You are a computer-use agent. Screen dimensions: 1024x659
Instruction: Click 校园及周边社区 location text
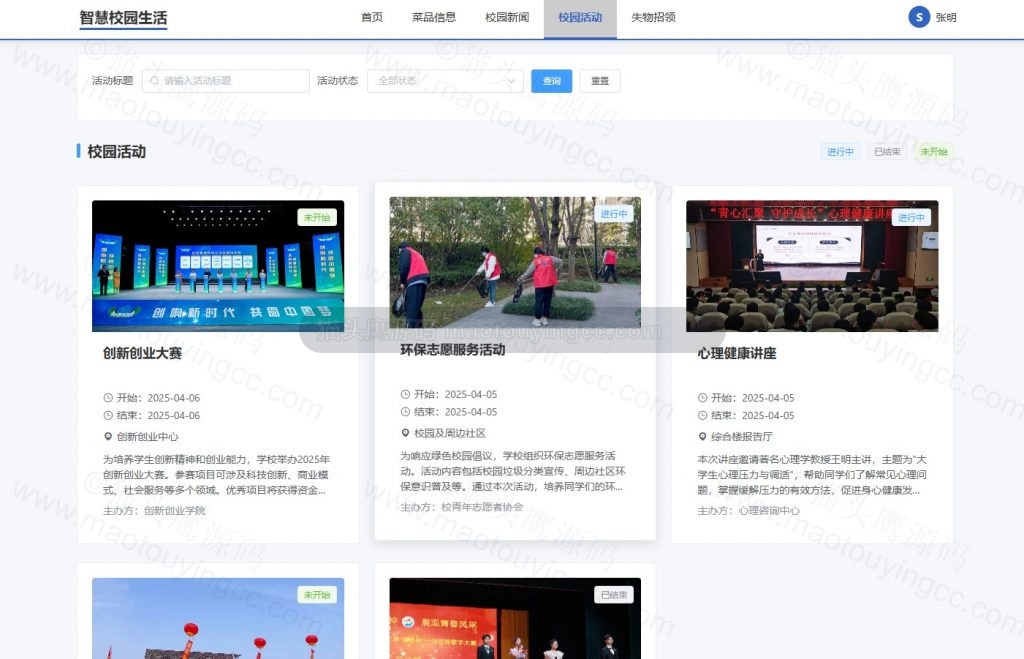pos(450,433)
